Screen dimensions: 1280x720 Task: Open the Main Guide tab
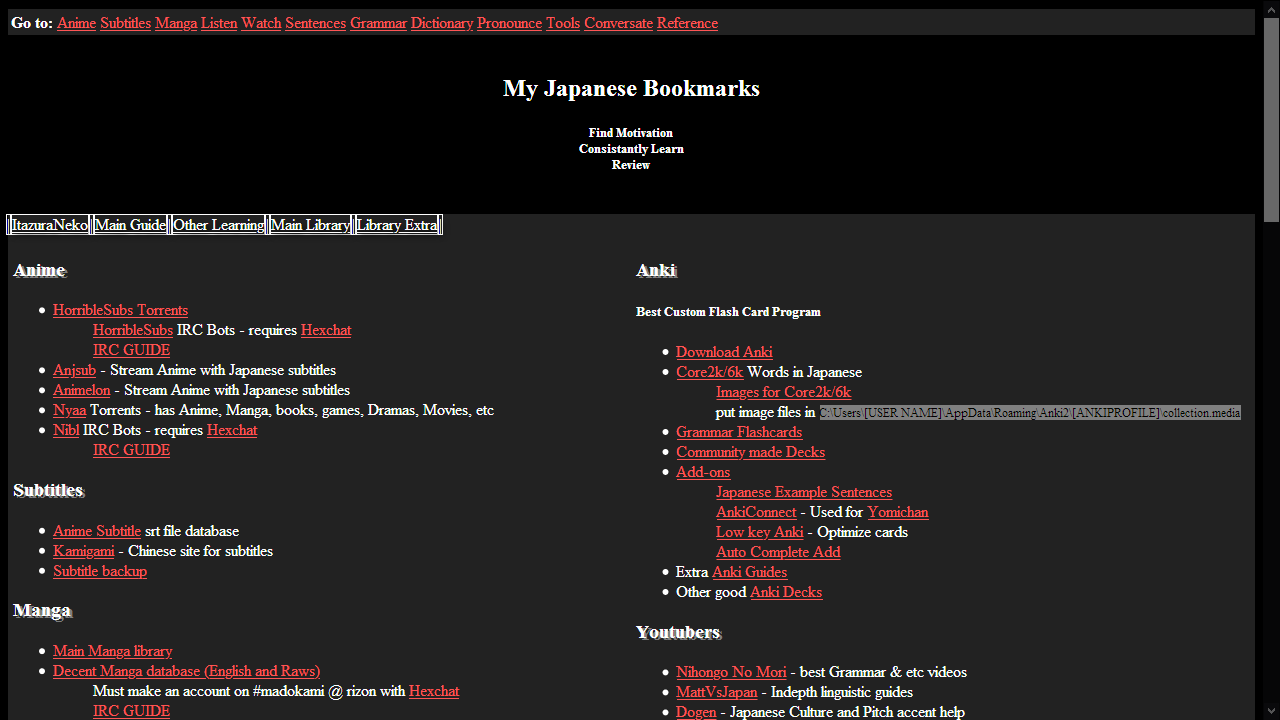coord(130,225)
